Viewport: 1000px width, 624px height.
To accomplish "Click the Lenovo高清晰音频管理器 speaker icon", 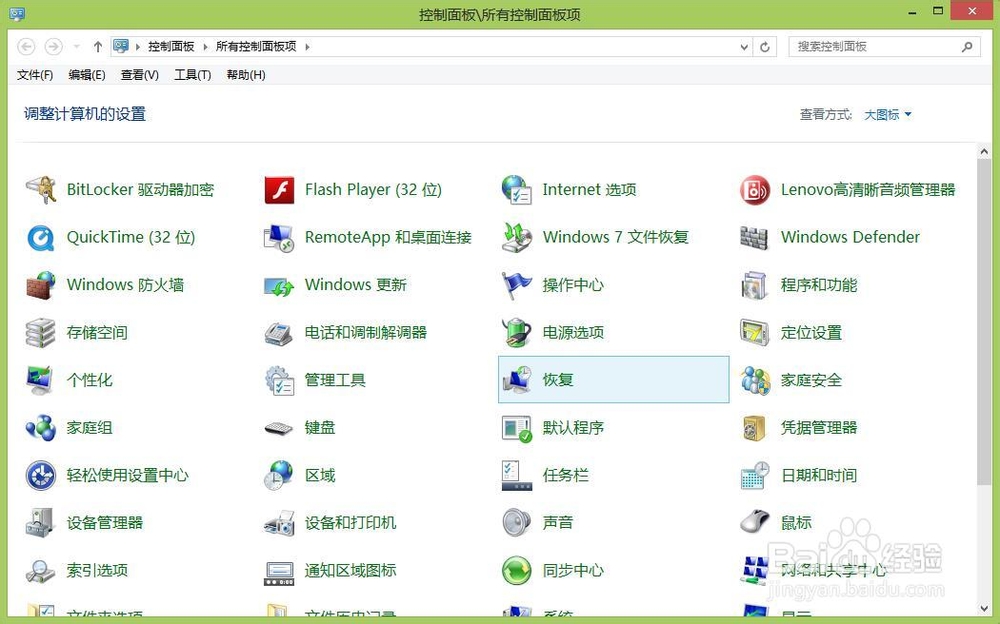I will (754, 190).
